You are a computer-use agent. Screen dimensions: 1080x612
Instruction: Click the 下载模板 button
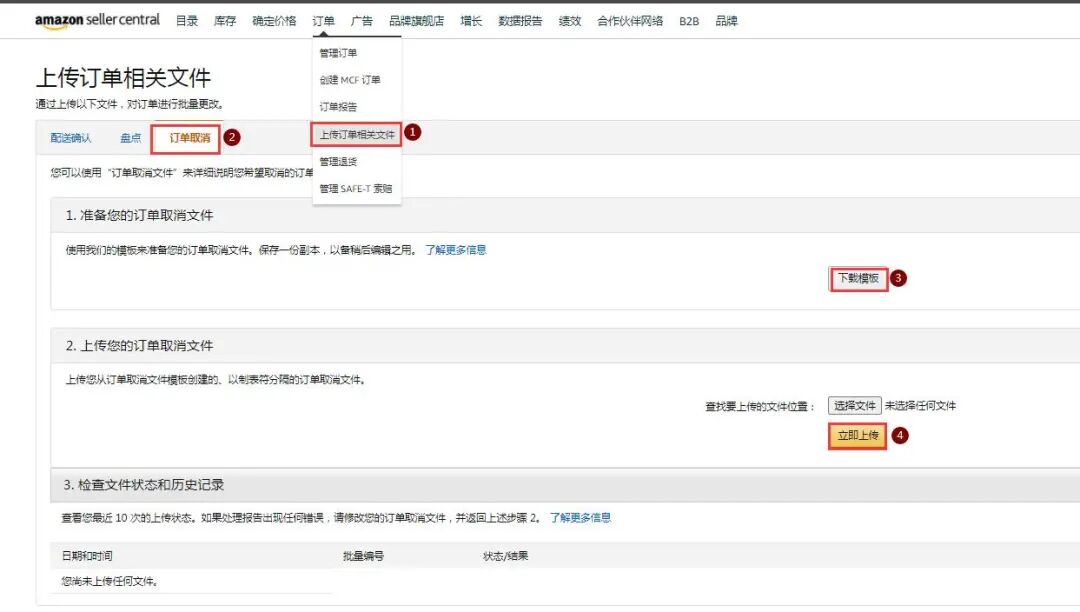click(858, 278)
